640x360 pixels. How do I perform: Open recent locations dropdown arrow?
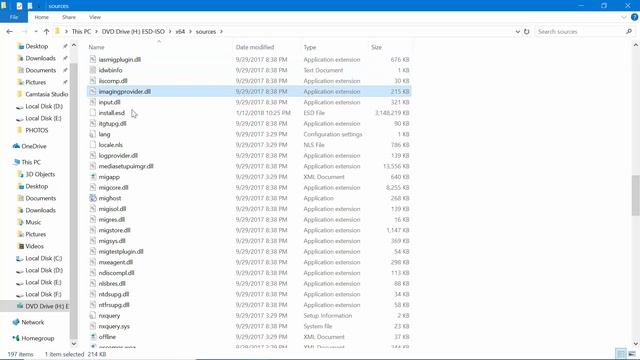[x=36, y=31]
